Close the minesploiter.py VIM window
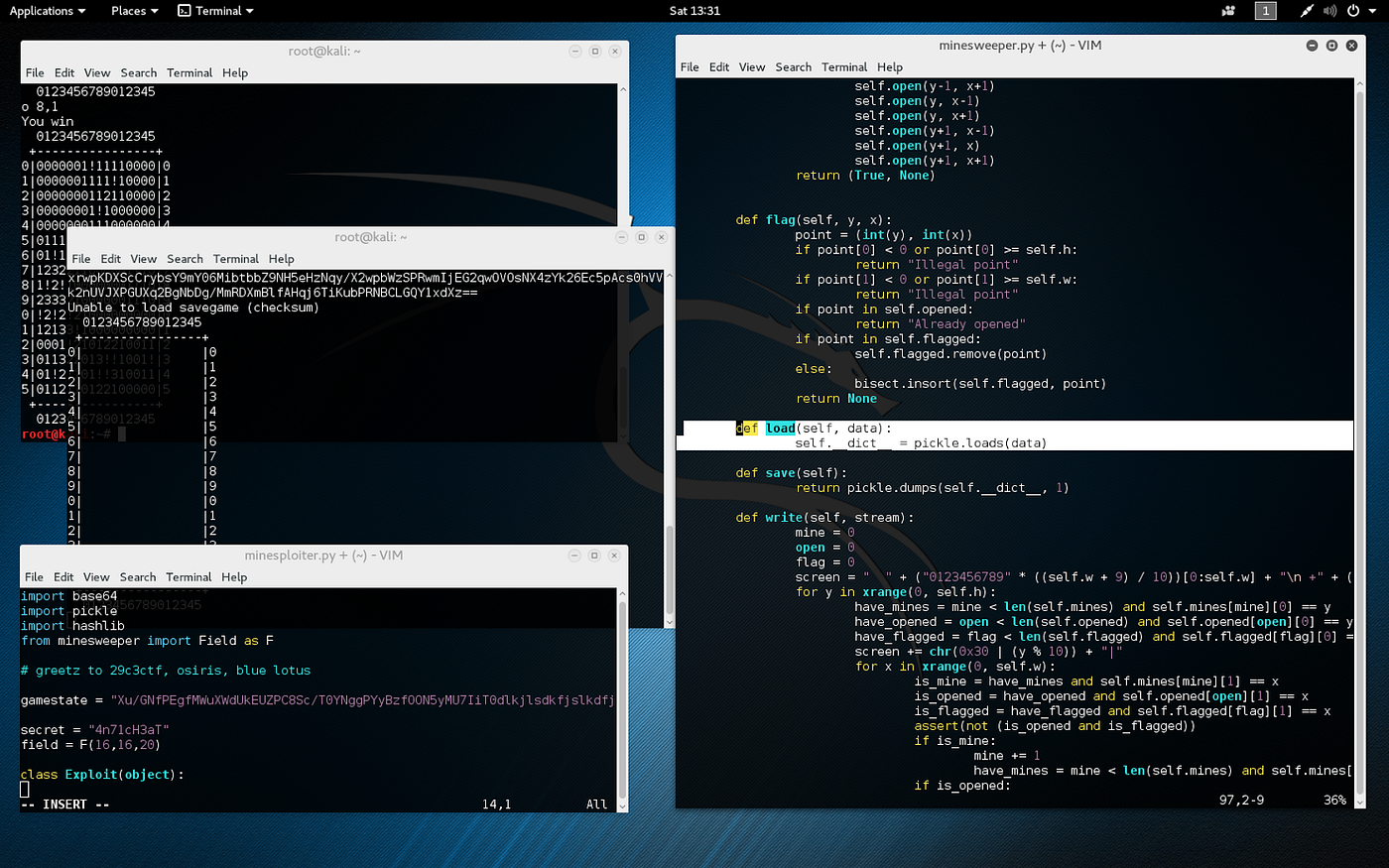The width and height of the screenshot is (1389, 868). (615, 556)
